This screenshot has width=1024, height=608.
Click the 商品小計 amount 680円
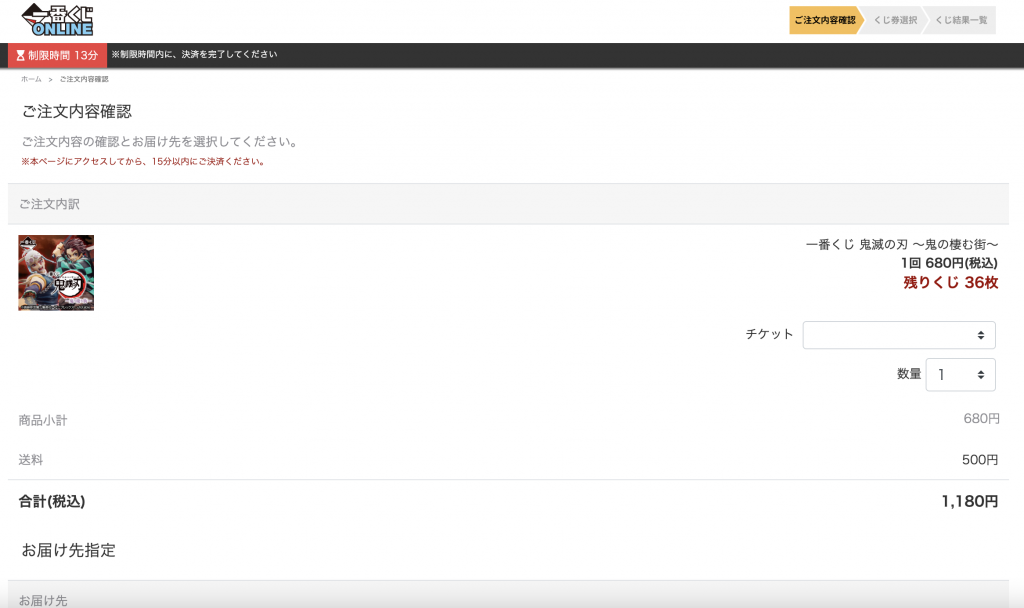tap(980, 419)
